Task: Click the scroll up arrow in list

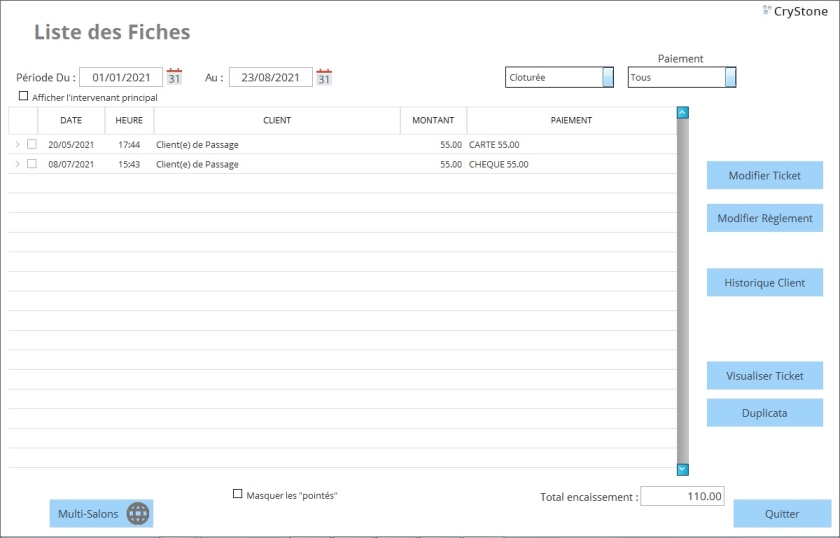Action: pyautogui.click(x=683, y=113)
